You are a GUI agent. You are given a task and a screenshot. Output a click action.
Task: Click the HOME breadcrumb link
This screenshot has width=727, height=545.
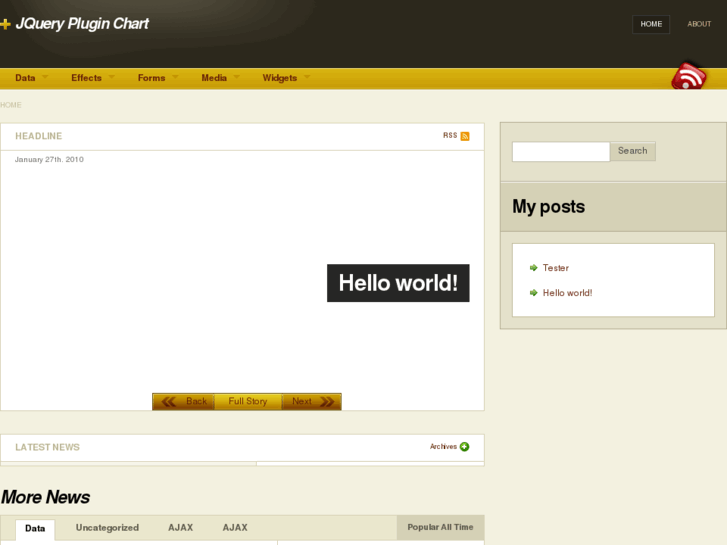(x=11, y=105)
